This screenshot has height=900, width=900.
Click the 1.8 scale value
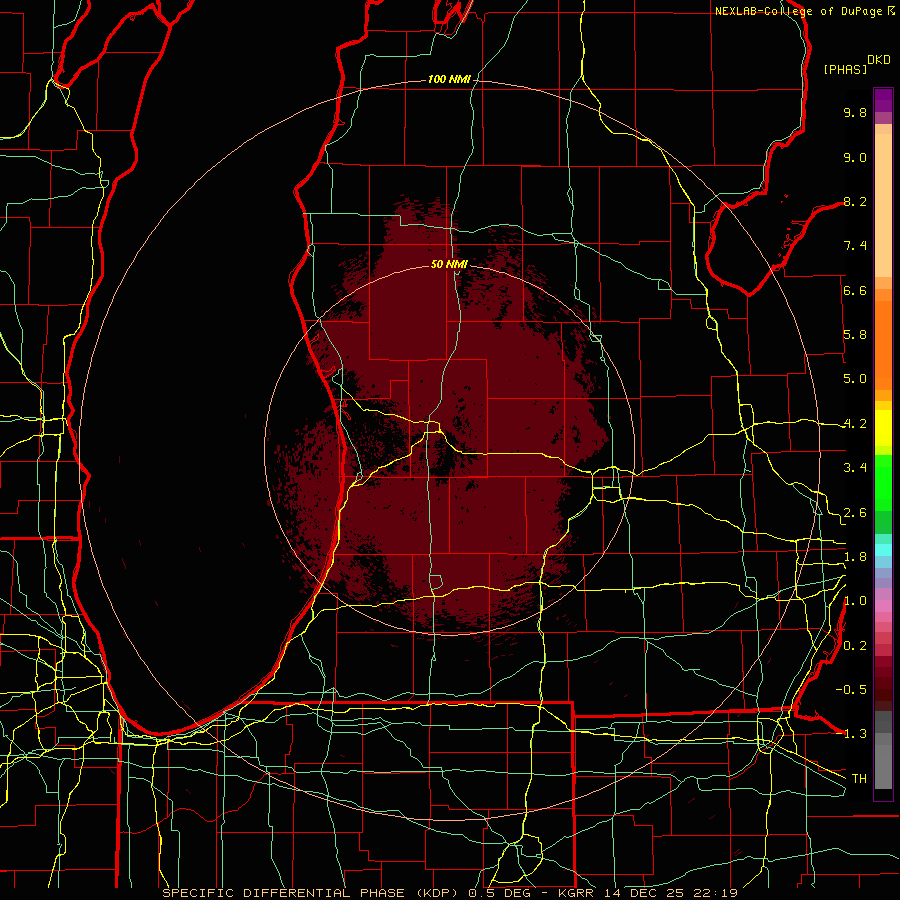coord(855,557)
